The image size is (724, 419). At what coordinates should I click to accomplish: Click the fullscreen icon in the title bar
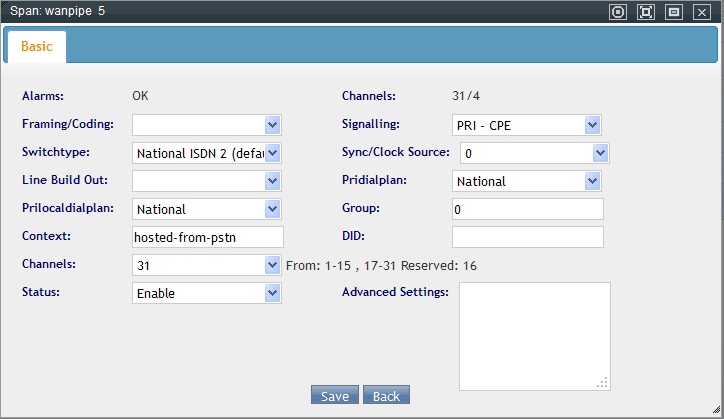click(x=646, y=12)
